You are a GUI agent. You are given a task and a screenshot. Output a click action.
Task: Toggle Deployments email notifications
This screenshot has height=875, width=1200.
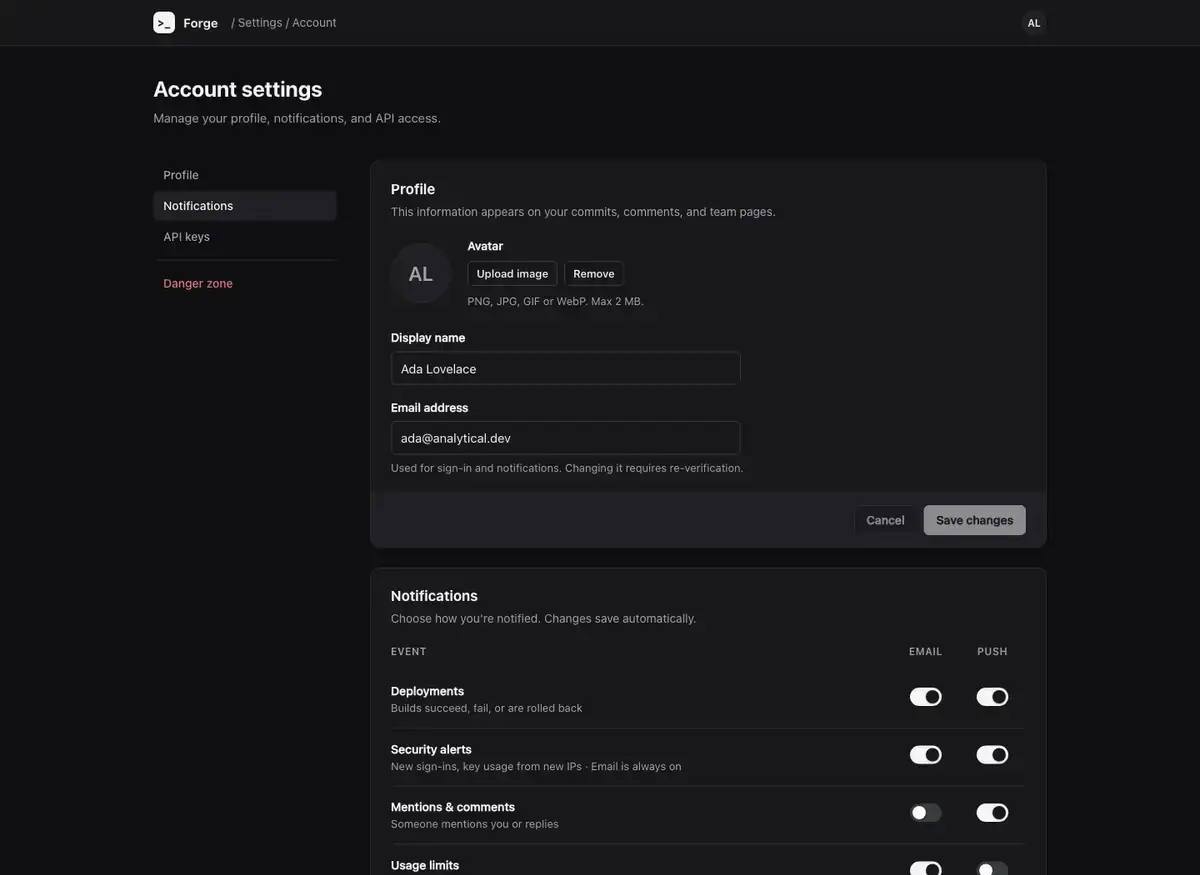[x=926, y=697]
